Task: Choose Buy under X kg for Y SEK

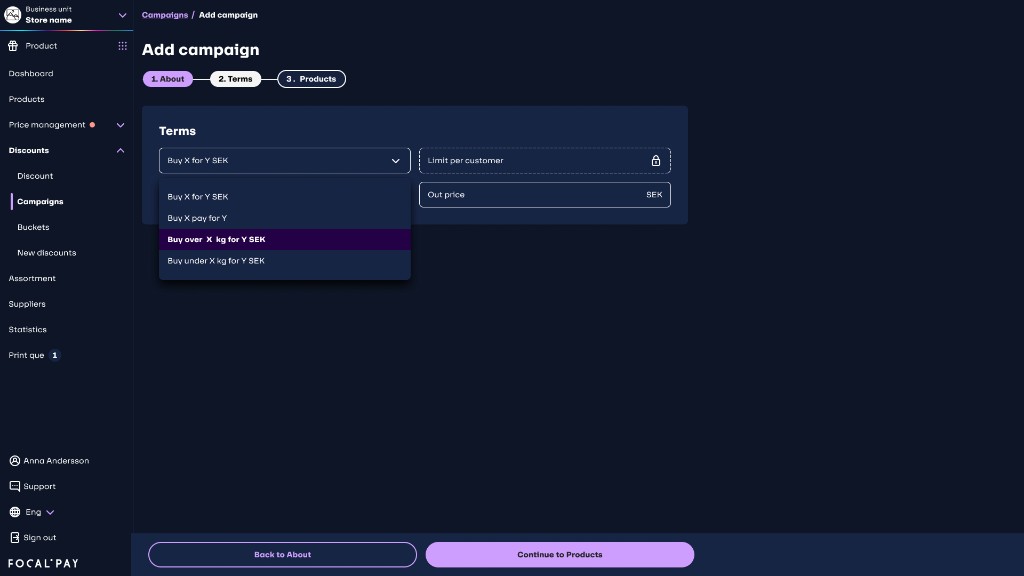Action: click(285, 261)
